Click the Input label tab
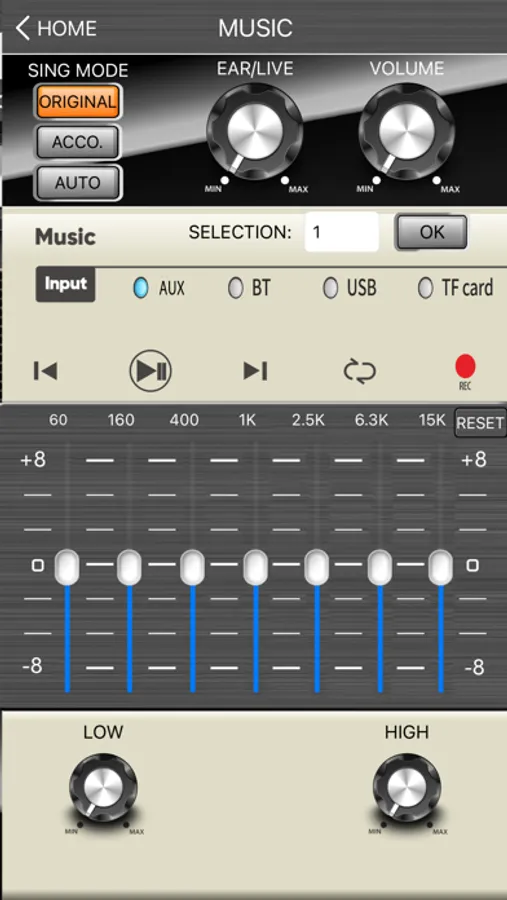Image resolution: width=507 pixels, height=900 pixels. 65,284
